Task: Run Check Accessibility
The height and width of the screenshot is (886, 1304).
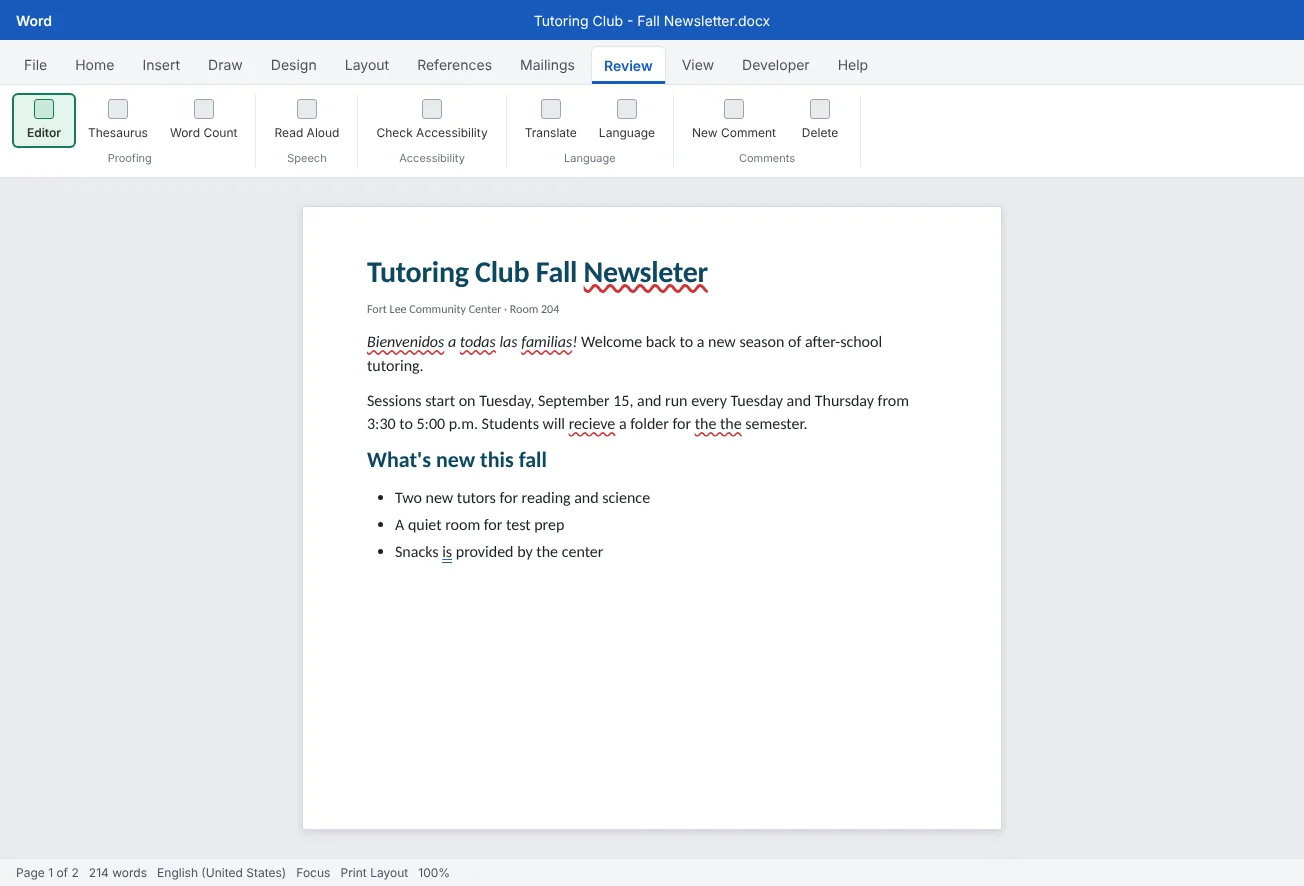Action: (x=432, y=120)
